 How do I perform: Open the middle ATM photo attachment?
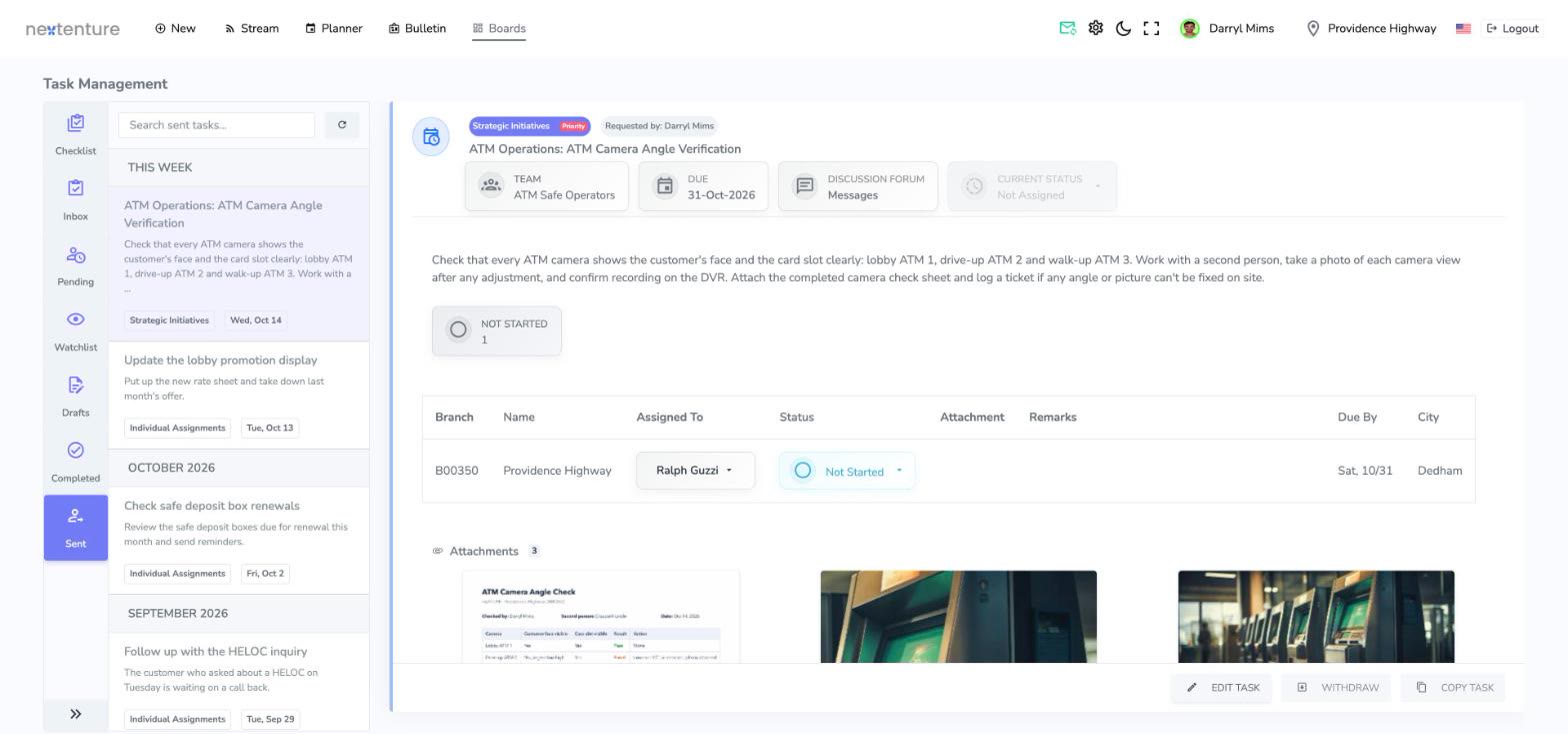click(958, 617)
